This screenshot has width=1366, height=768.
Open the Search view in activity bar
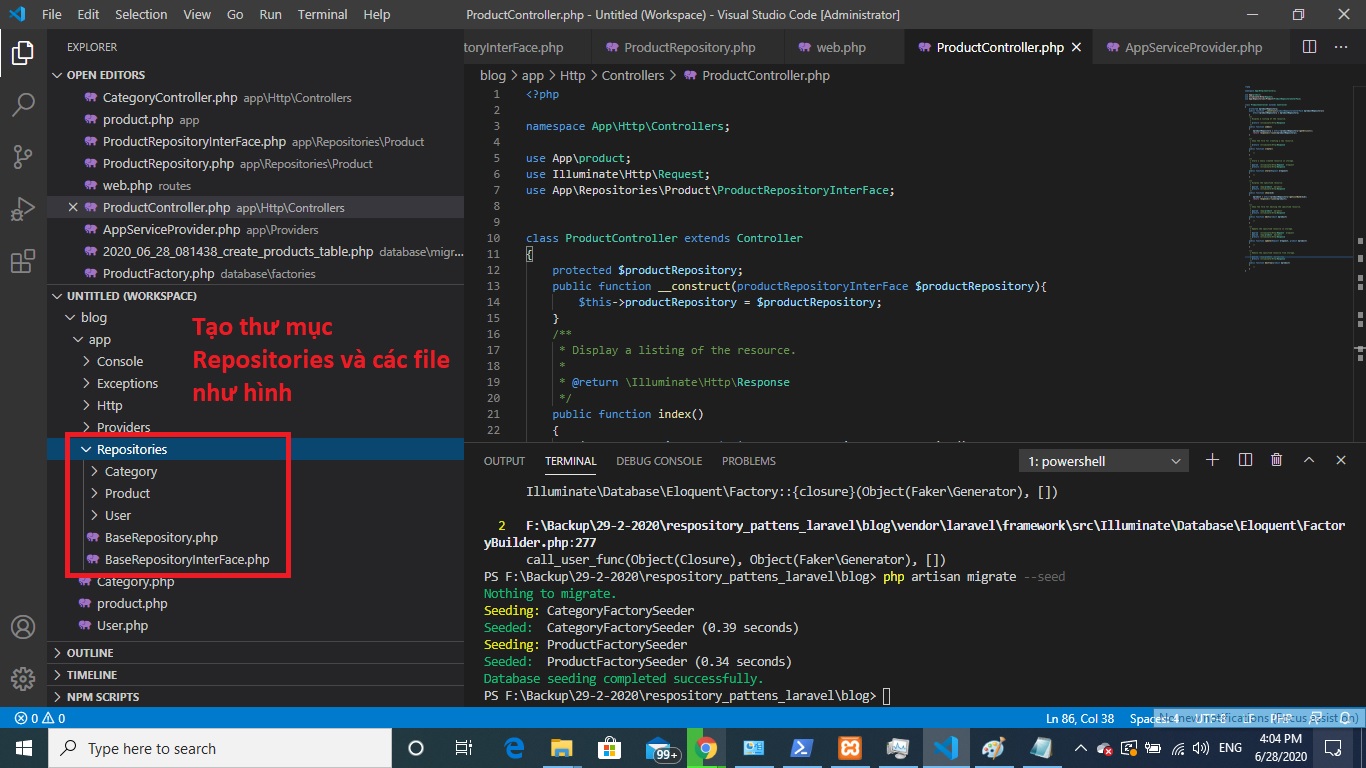tap(23, 104)
